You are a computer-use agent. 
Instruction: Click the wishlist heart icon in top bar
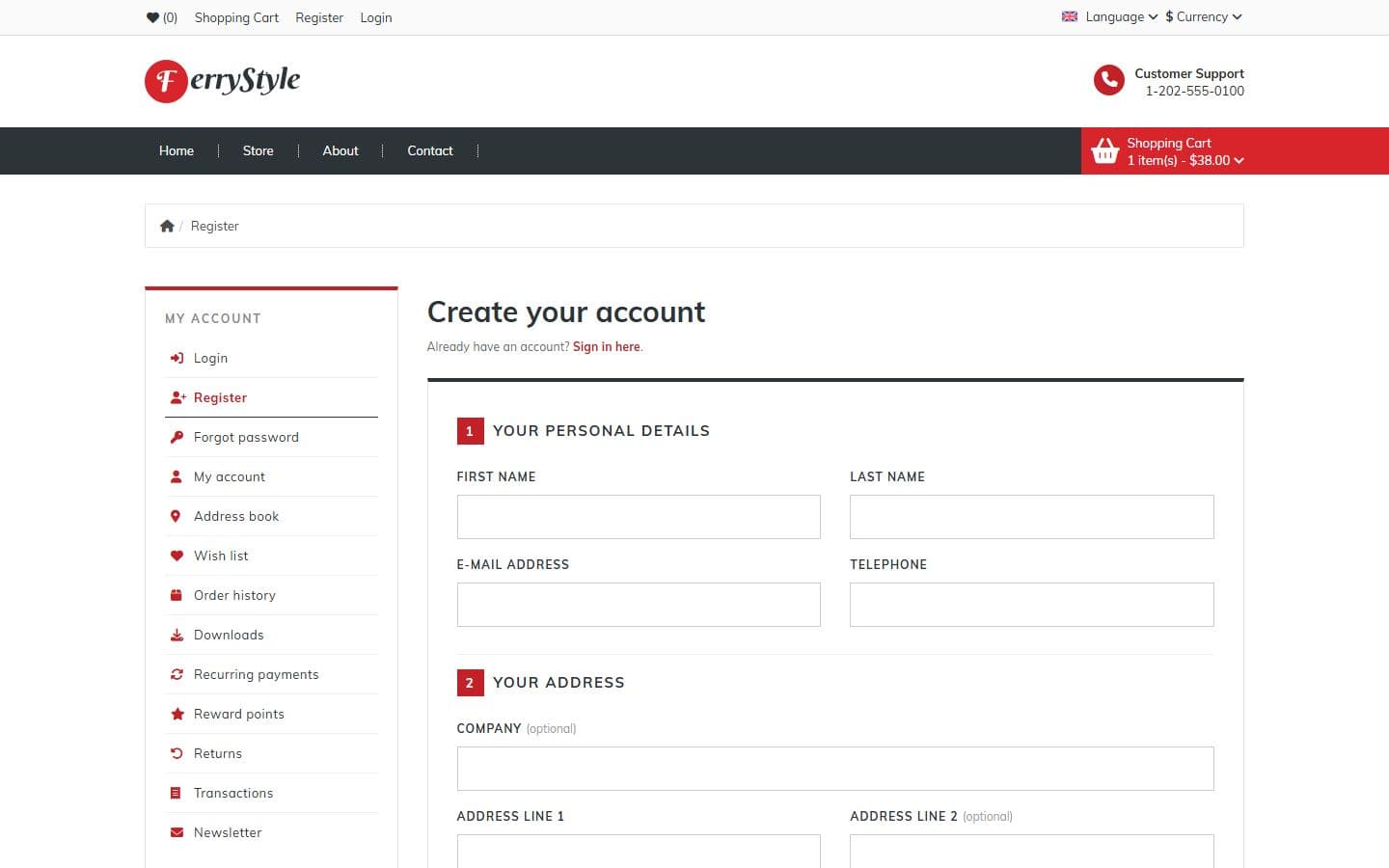tap(152, 17)
